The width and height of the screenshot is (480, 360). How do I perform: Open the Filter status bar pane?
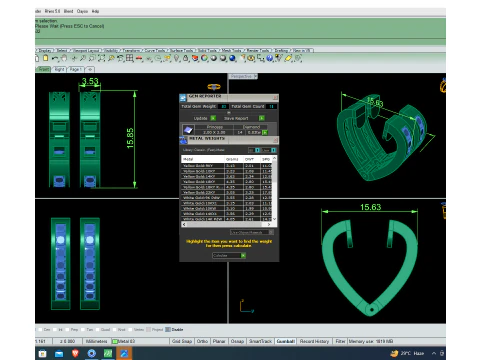tap(340, 341)
